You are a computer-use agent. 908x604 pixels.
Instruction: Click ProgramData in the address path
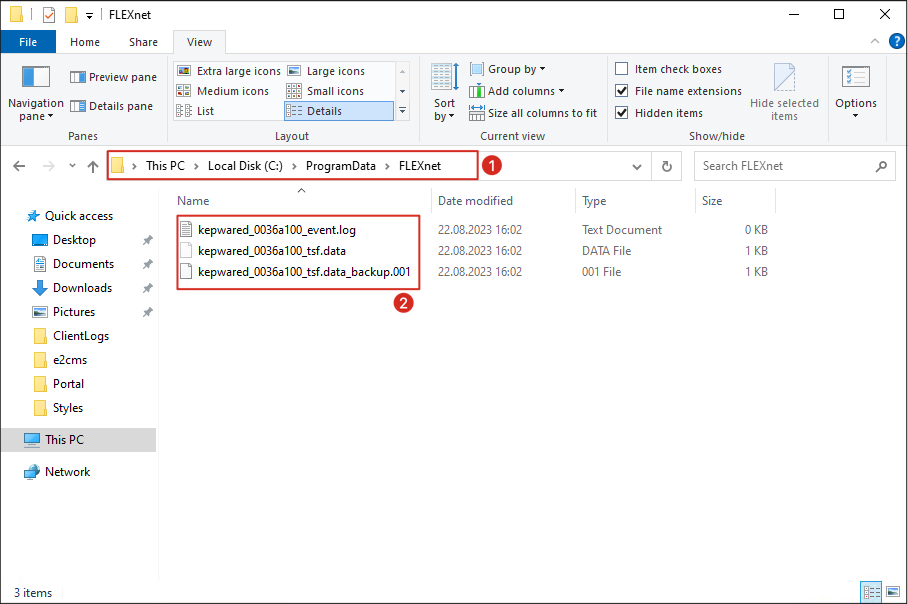pos(340,166)
